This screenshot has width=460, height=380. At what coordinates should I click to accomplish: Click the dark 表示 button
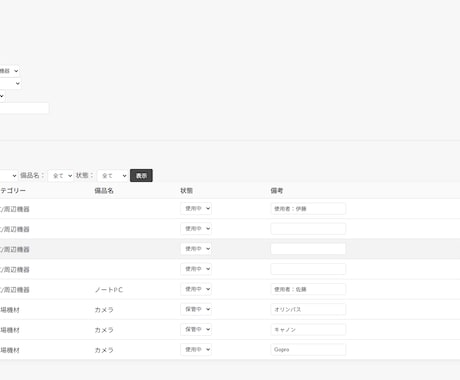tap(141, 176)
